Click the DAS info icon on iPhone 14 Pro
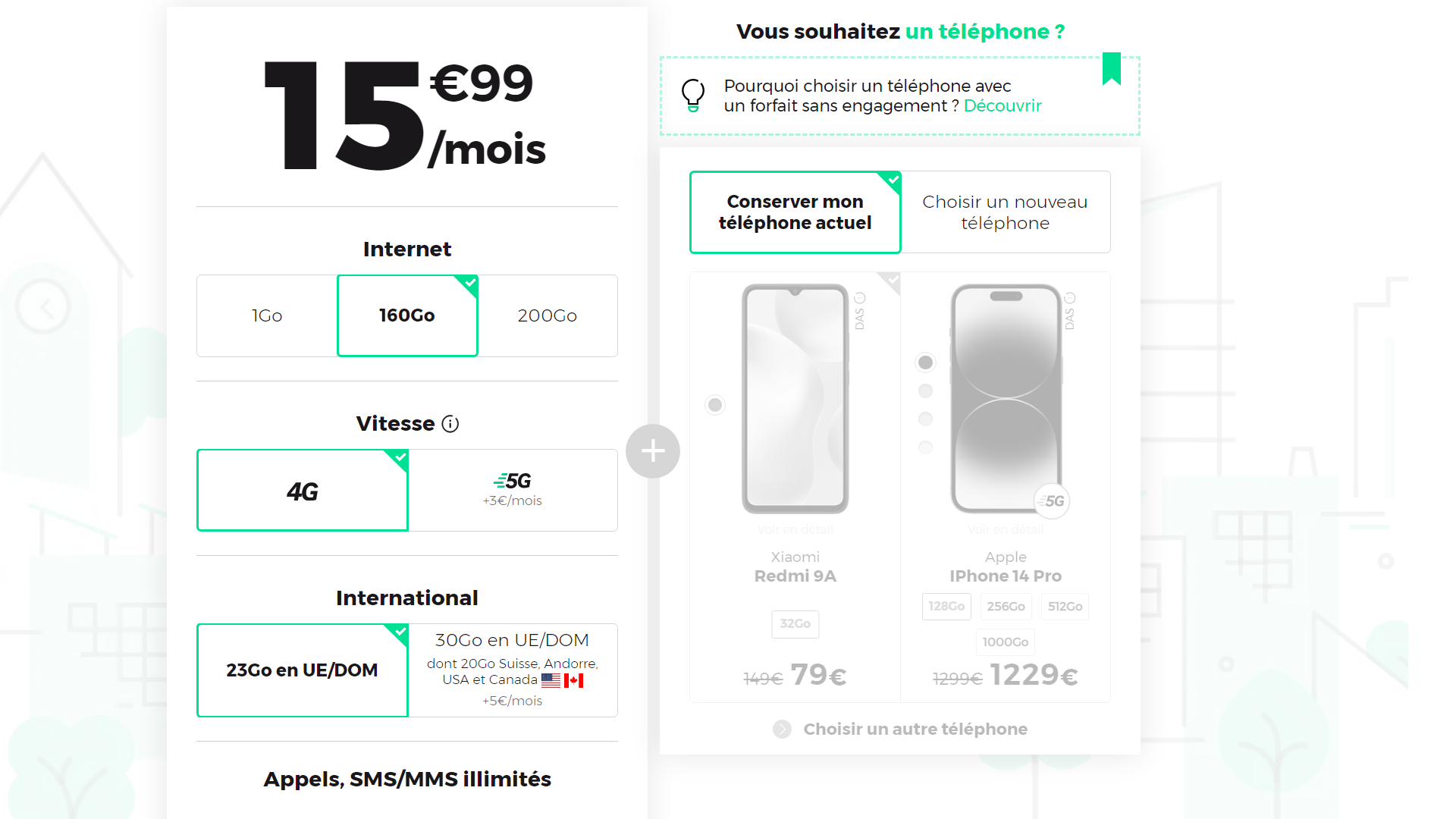This screenshot has width=1456, height=819. [1070, 311]
